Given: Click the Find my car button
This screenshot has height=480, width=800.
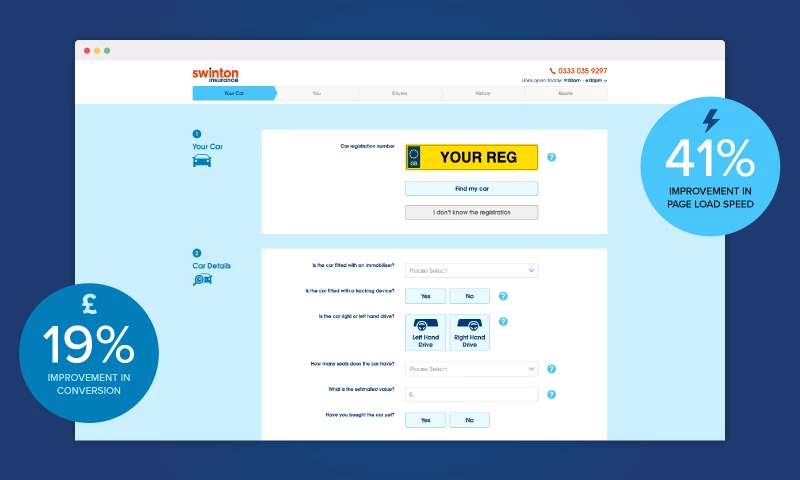Looking at the screenshot, I should pos(471,188).
